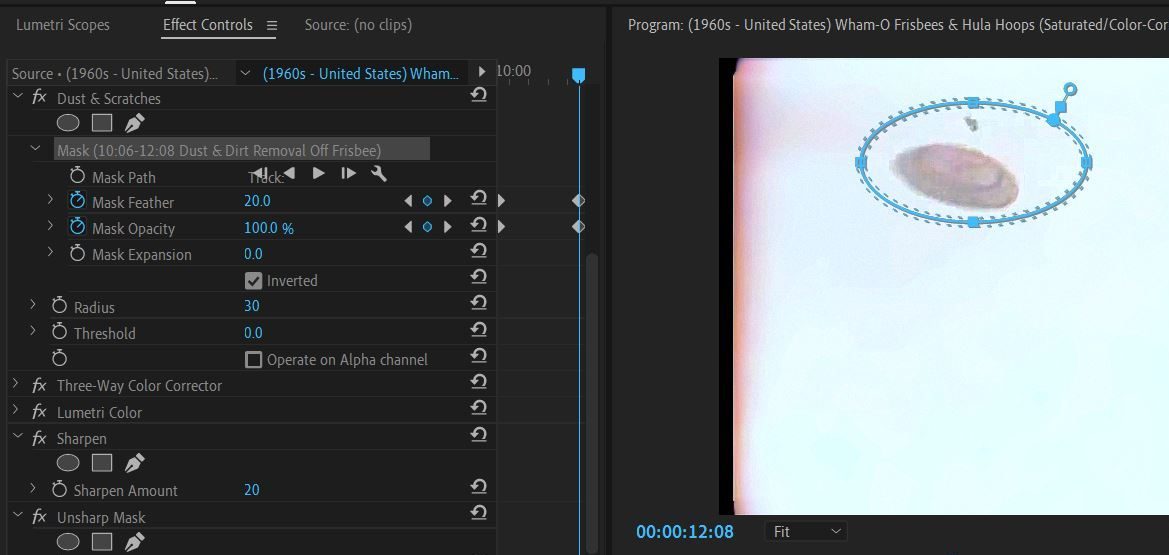Screen dimensions: 1169x555
Task: Create ellipse mask for Unsharp Mask
Action: pyautogui.click(x=68, y=542)
